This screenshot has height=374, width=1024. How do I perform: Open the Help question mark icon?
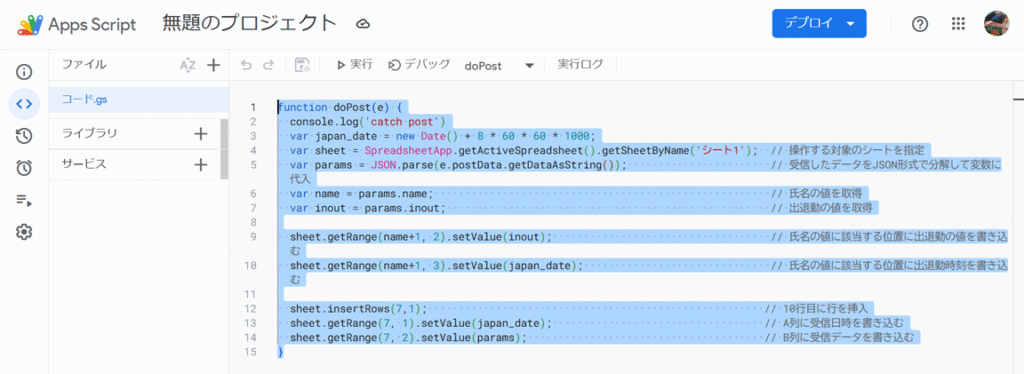[920, 24]
